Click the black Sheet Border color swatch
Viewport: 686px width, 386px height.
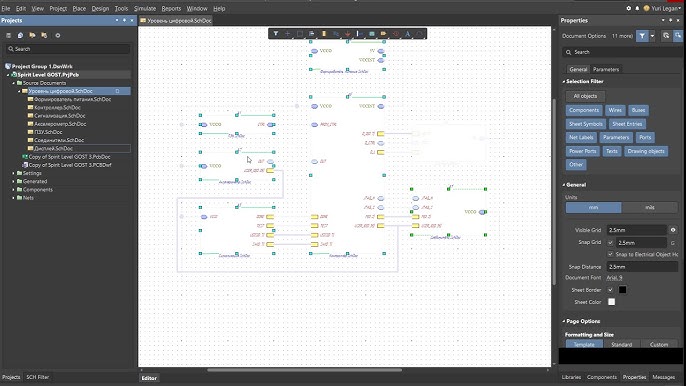[x=622, y=290]
